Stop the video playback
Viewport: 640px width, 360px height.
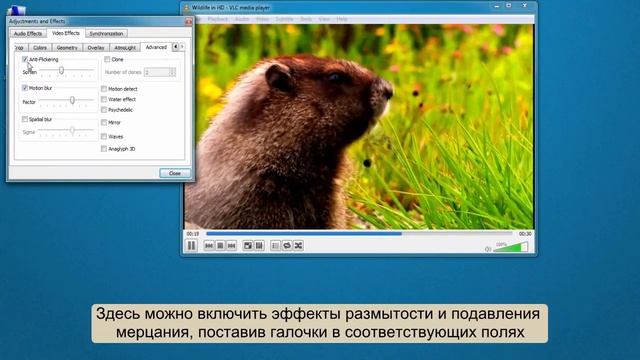coord(220,246)
